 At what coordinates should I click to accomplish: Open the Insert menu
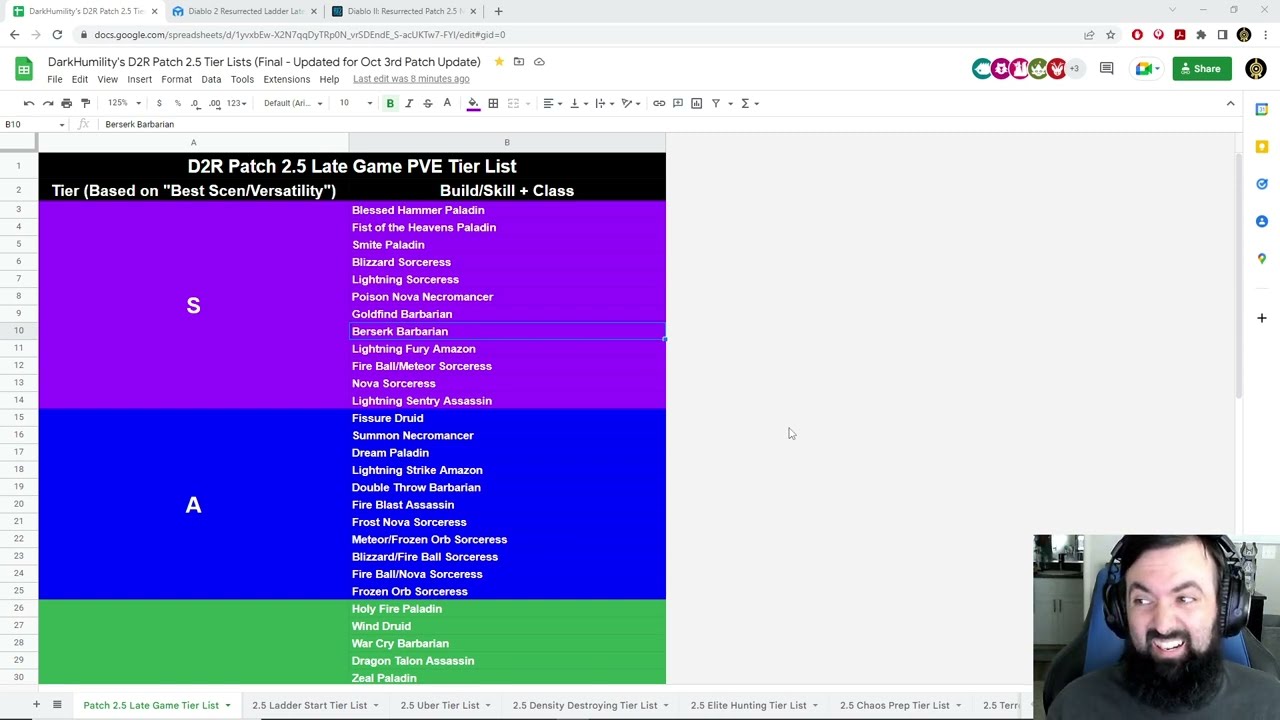(139, 79)
